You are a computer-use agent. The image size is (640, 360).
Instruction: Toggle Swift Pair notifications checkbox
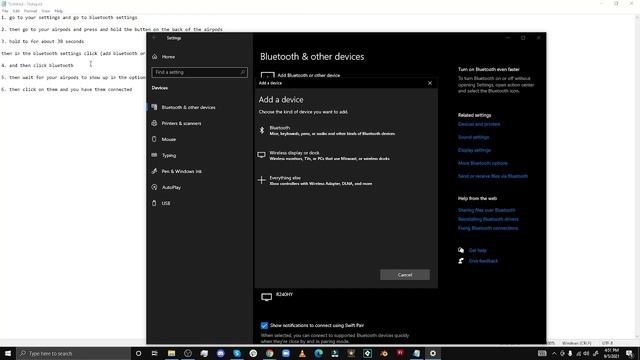[x=264, y=325]
